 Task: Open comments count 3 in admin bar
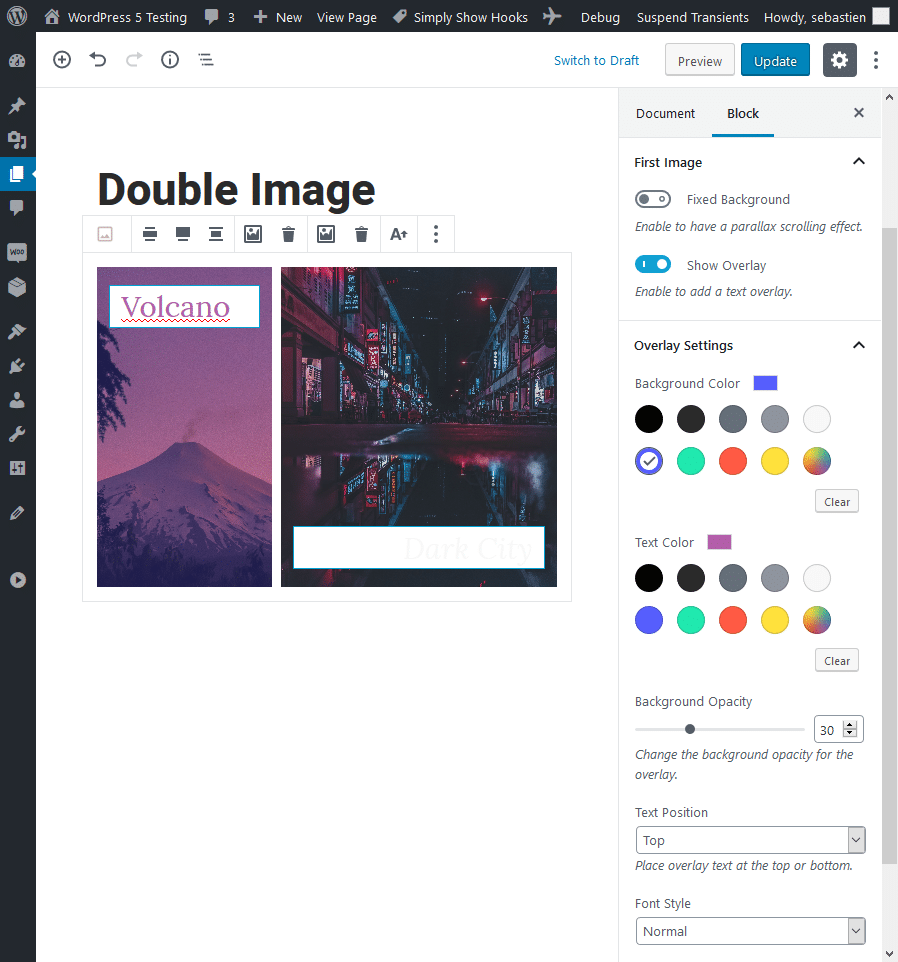[220, 17]
